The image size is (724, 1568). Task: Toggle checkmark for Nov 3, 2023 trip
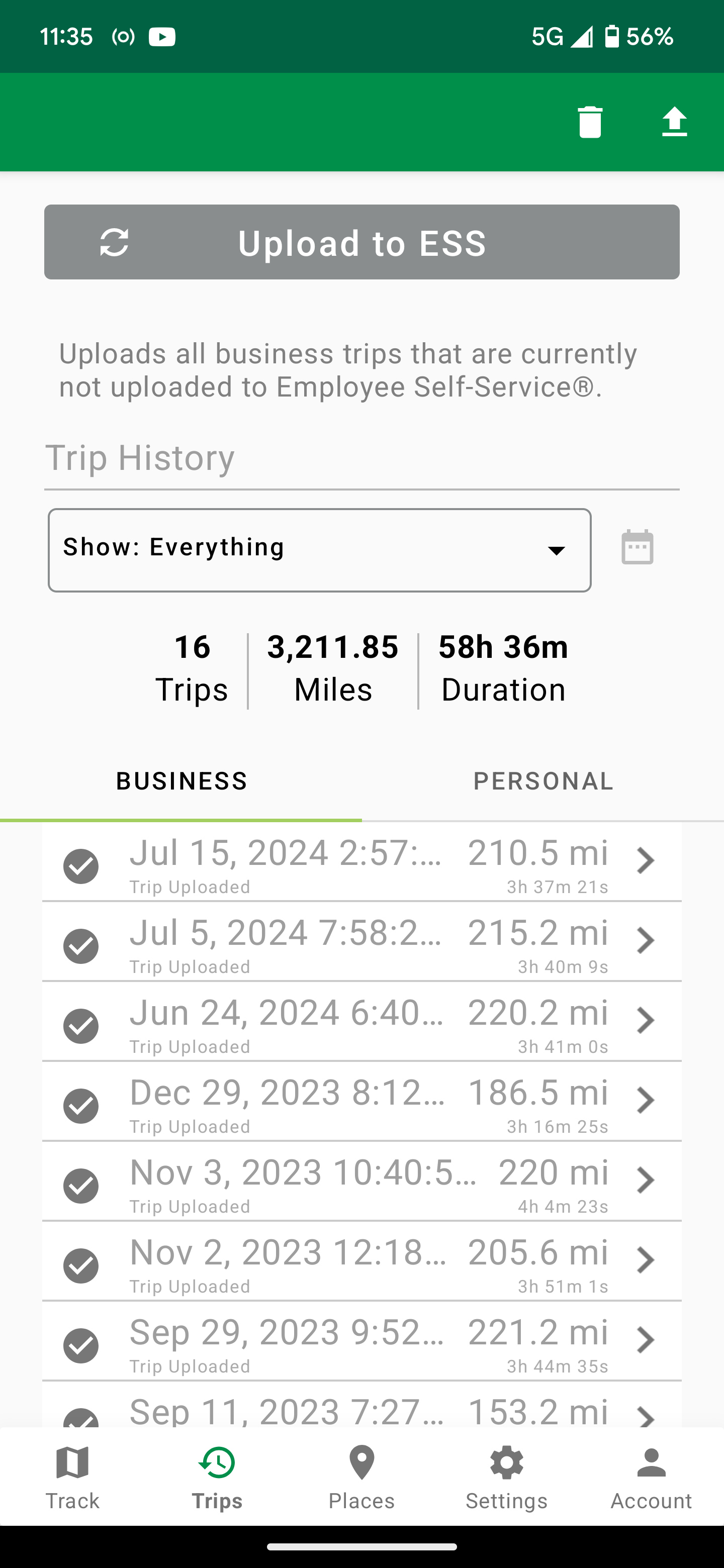pos(81,1186)
